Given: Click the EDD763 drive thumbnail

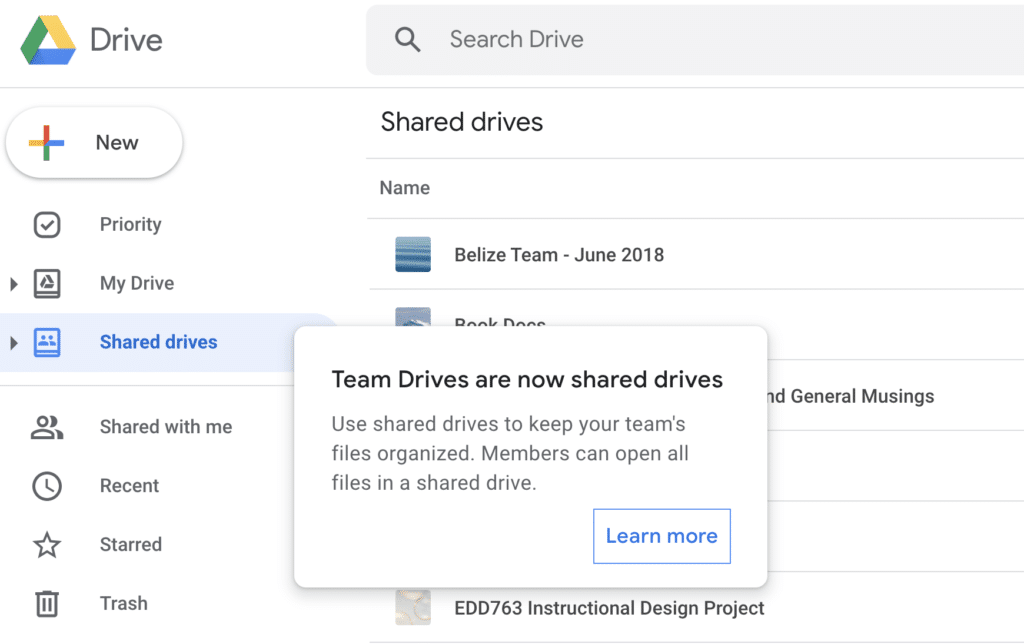Looking at the screenshot, I should pos(413,607).
